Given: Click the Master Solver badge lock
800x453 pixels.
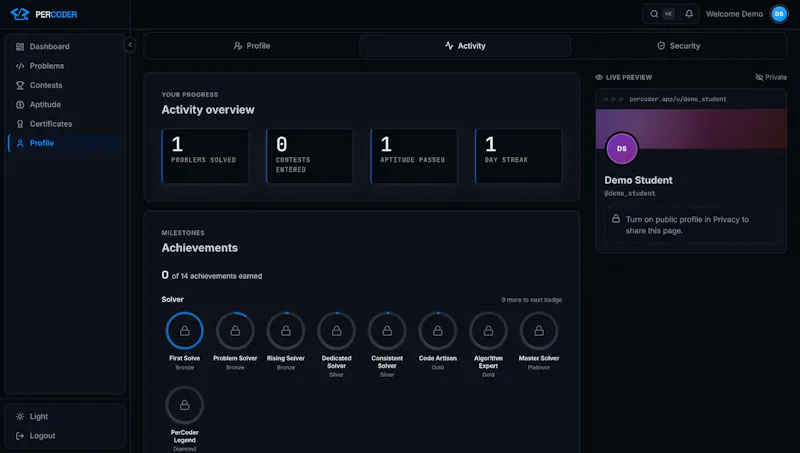Looking at the screenshot, I should point(539,331).
